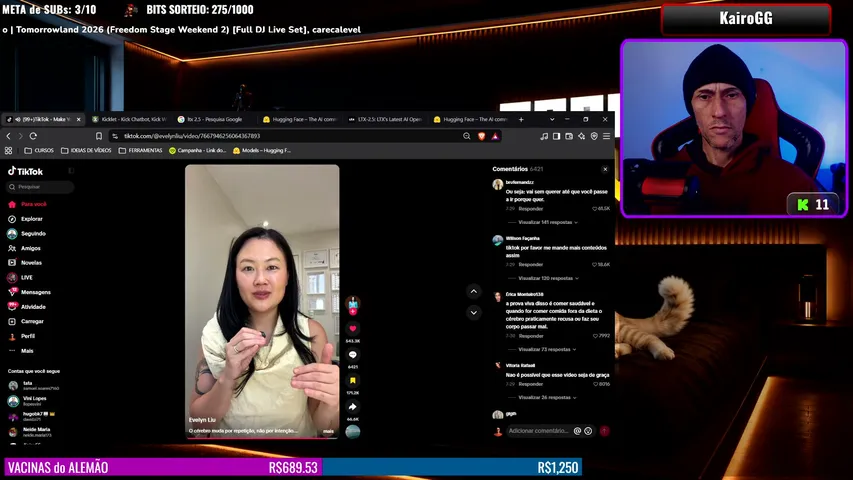853x480 pixels.
Task: Toggle browser sidebar panel icon
Action: click(557, 136)
